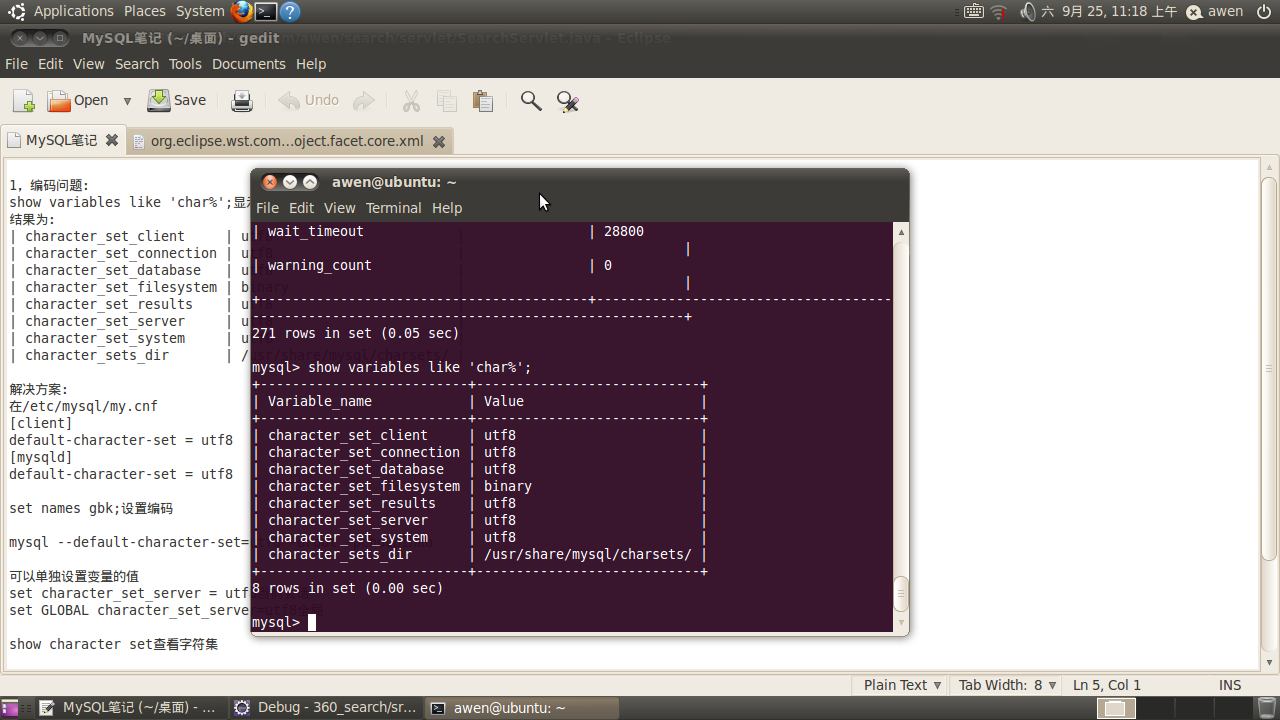The height and width of the screenshot is (720, 1280).
Task: Open gedit's Documents menu
Action: coord(249,64)
